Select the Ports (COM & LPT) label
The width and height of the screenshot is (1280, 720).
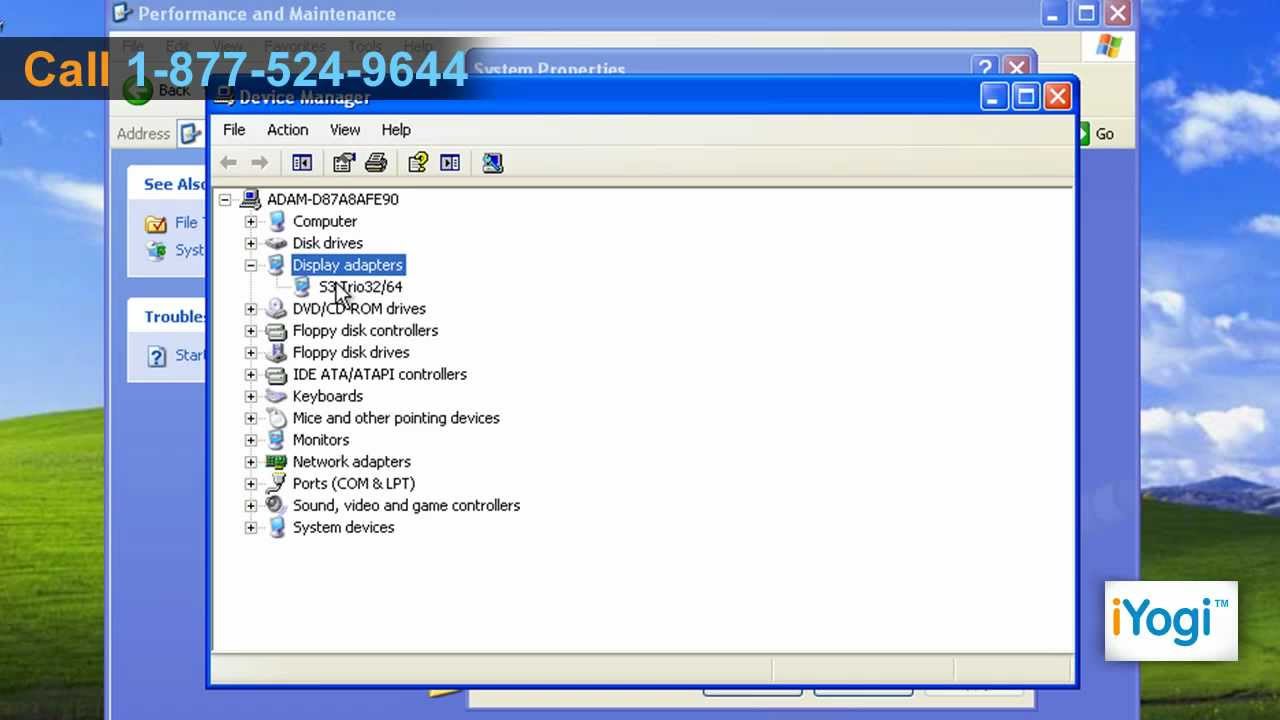354,484
